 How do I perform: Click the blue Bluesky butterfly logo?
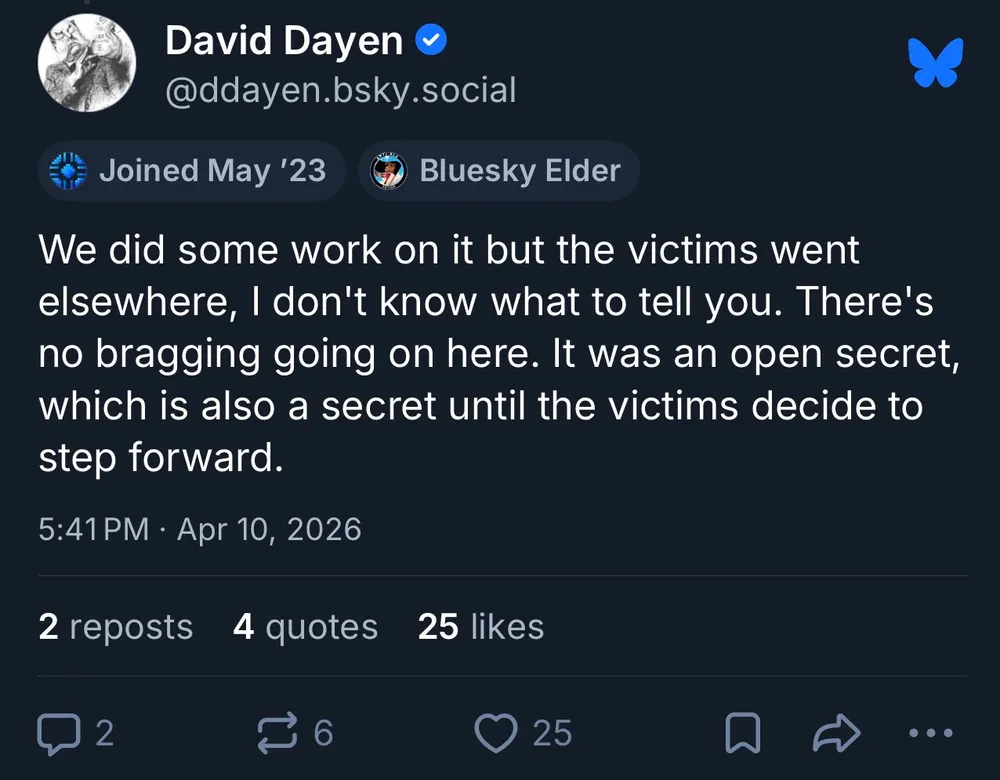[935, 62]
